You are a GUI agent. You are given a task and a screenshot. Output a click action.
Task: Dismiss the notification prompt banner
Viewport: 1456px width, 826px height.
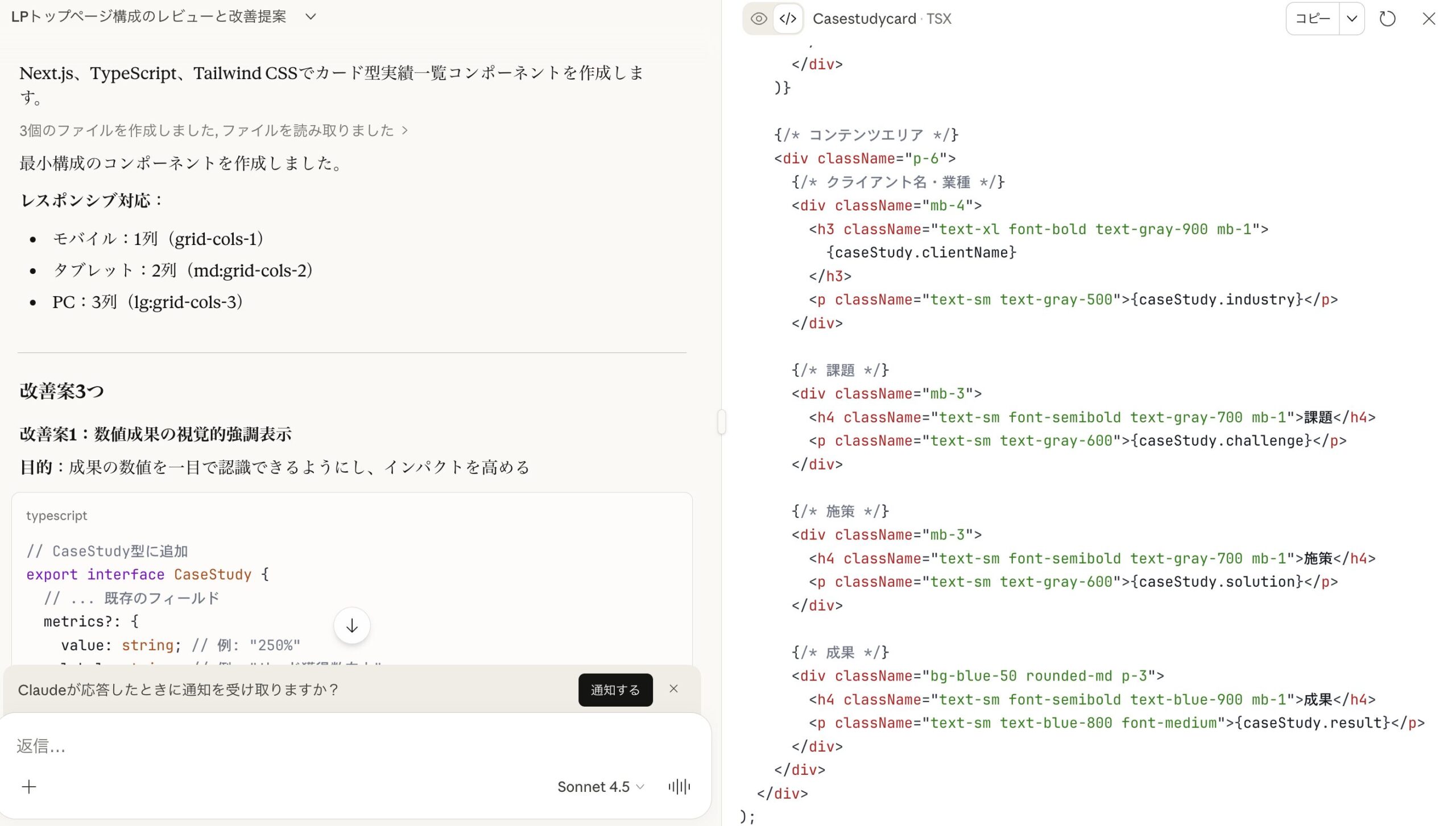[x=673, y=689]
